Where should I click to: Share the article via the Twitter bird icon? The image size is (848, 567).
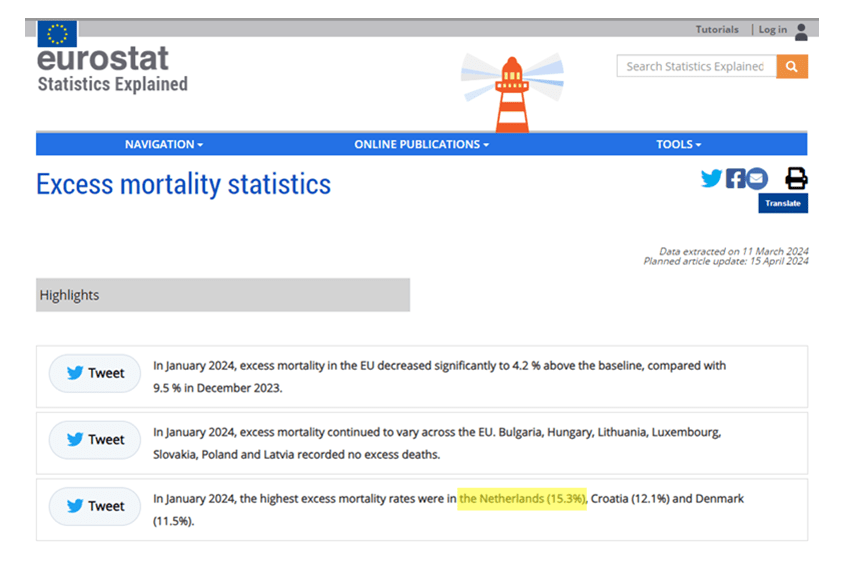711,179
